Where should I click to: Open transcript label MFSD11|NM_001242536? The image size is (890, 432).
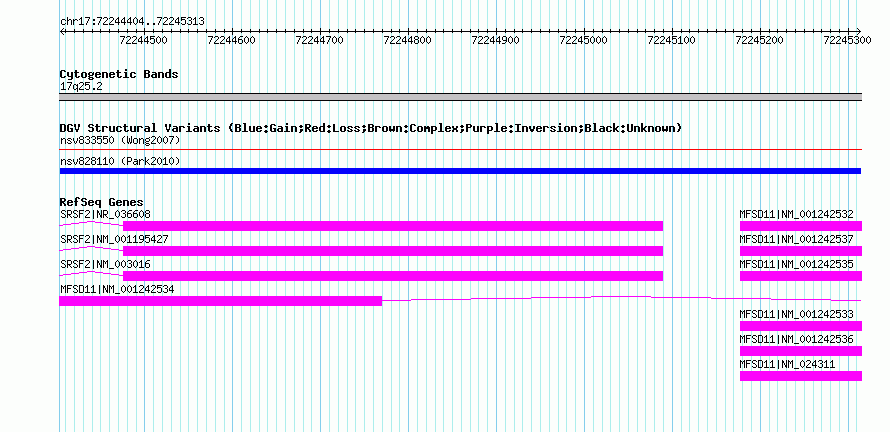click(x=796, y=339)
